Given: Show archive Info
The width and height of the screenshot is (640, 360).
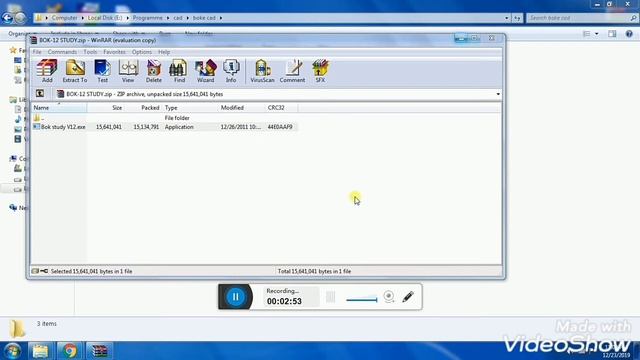Looking at the screenshot, I should pos(231,71).
